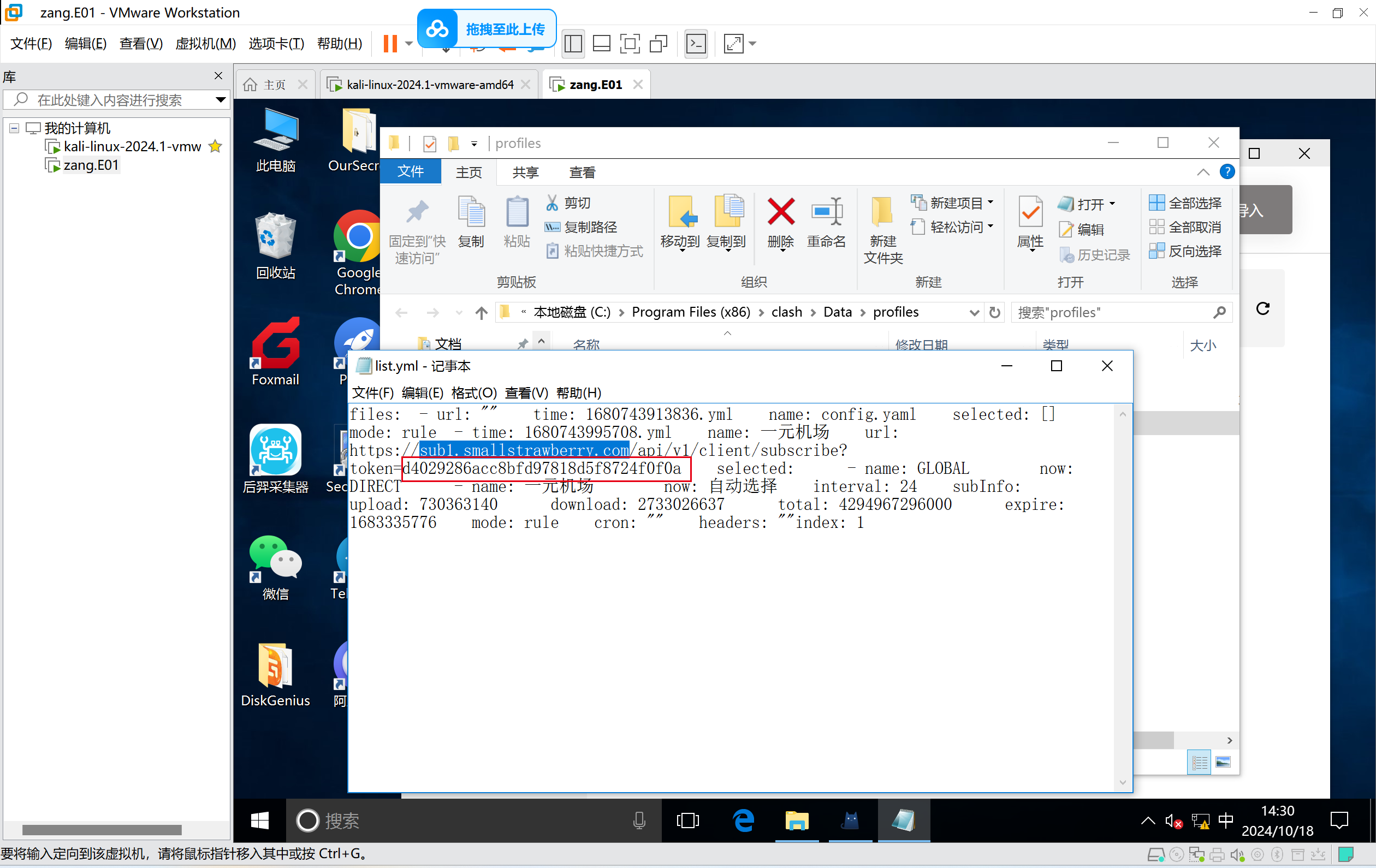The height and width of the screenshot is (868, 1376).
Task: Click 反向选择 button
Action: (x=1185, y=251)
